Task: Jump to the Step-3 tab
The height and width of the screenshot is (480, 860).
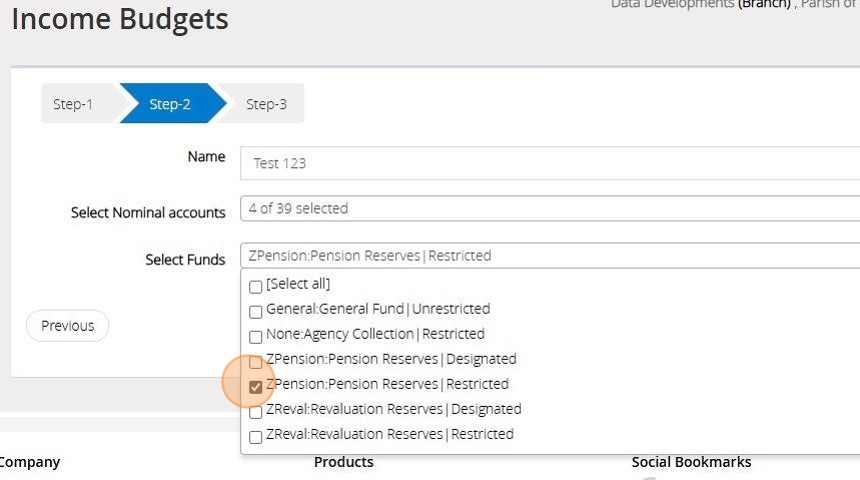Action: pos(266,104)
